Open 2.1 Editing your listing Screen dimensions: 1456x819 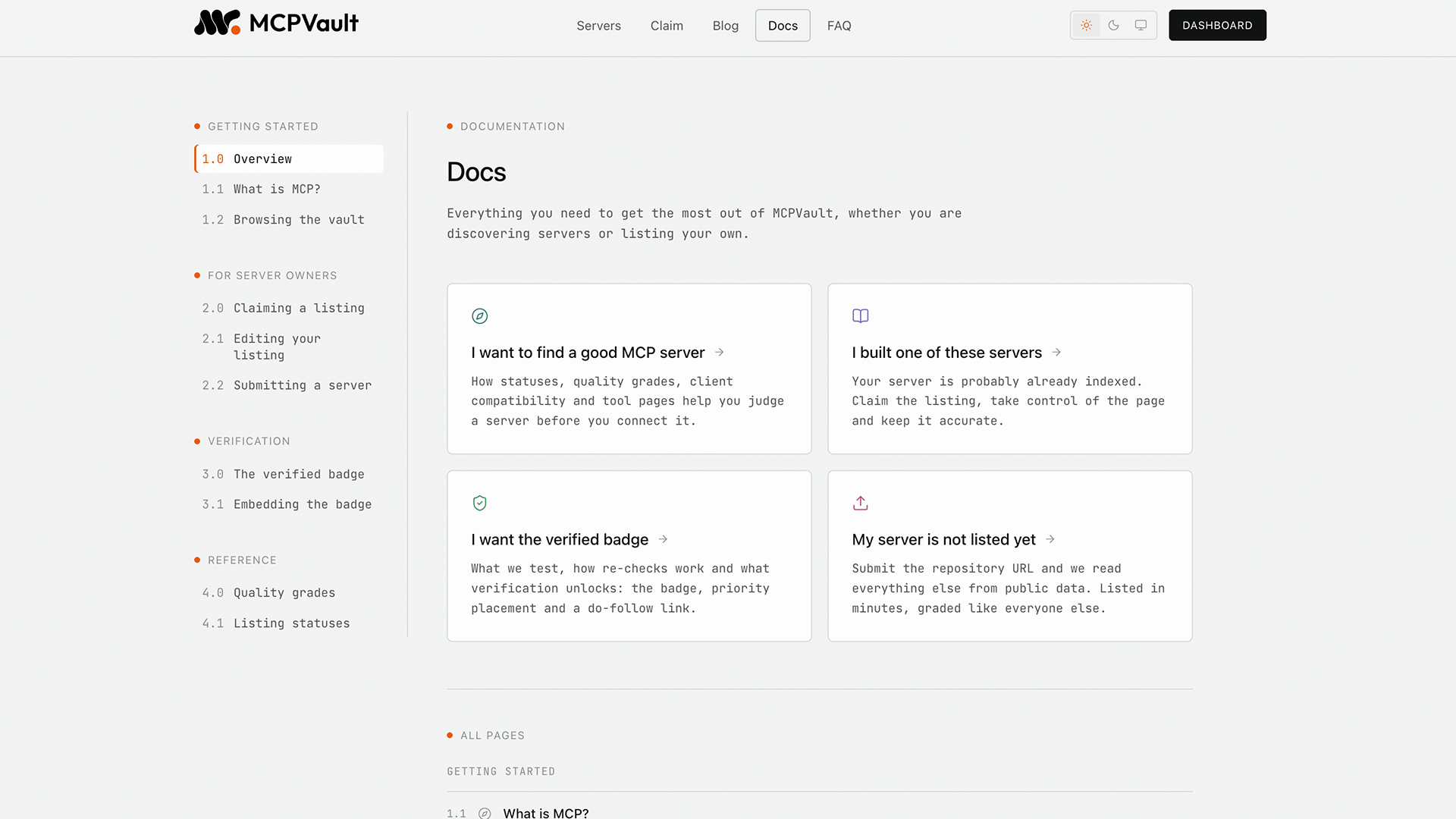click(289, 347)
